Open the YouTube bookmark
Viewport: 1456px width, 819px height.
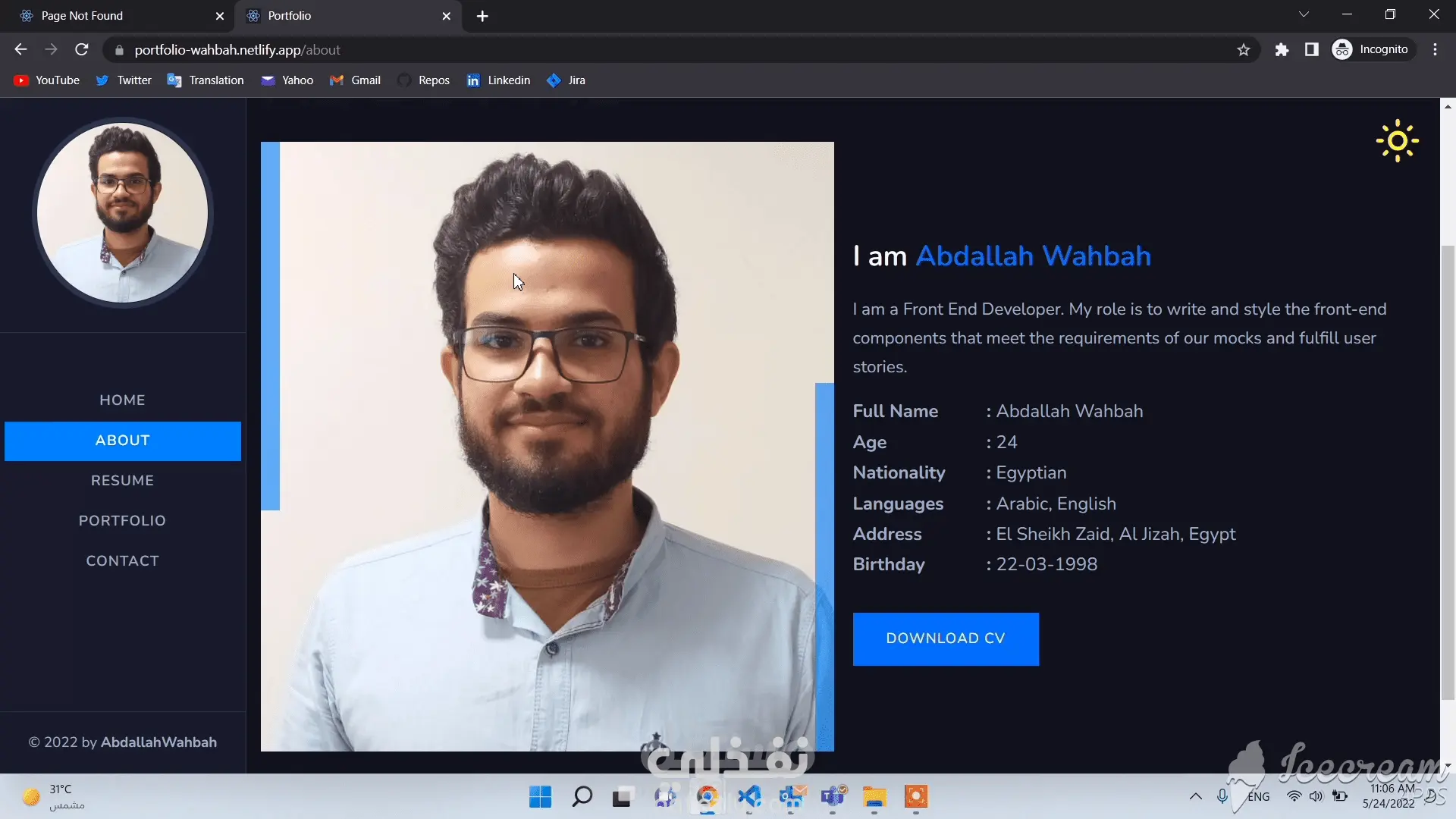pyautogui.click(x=47, y=80)
